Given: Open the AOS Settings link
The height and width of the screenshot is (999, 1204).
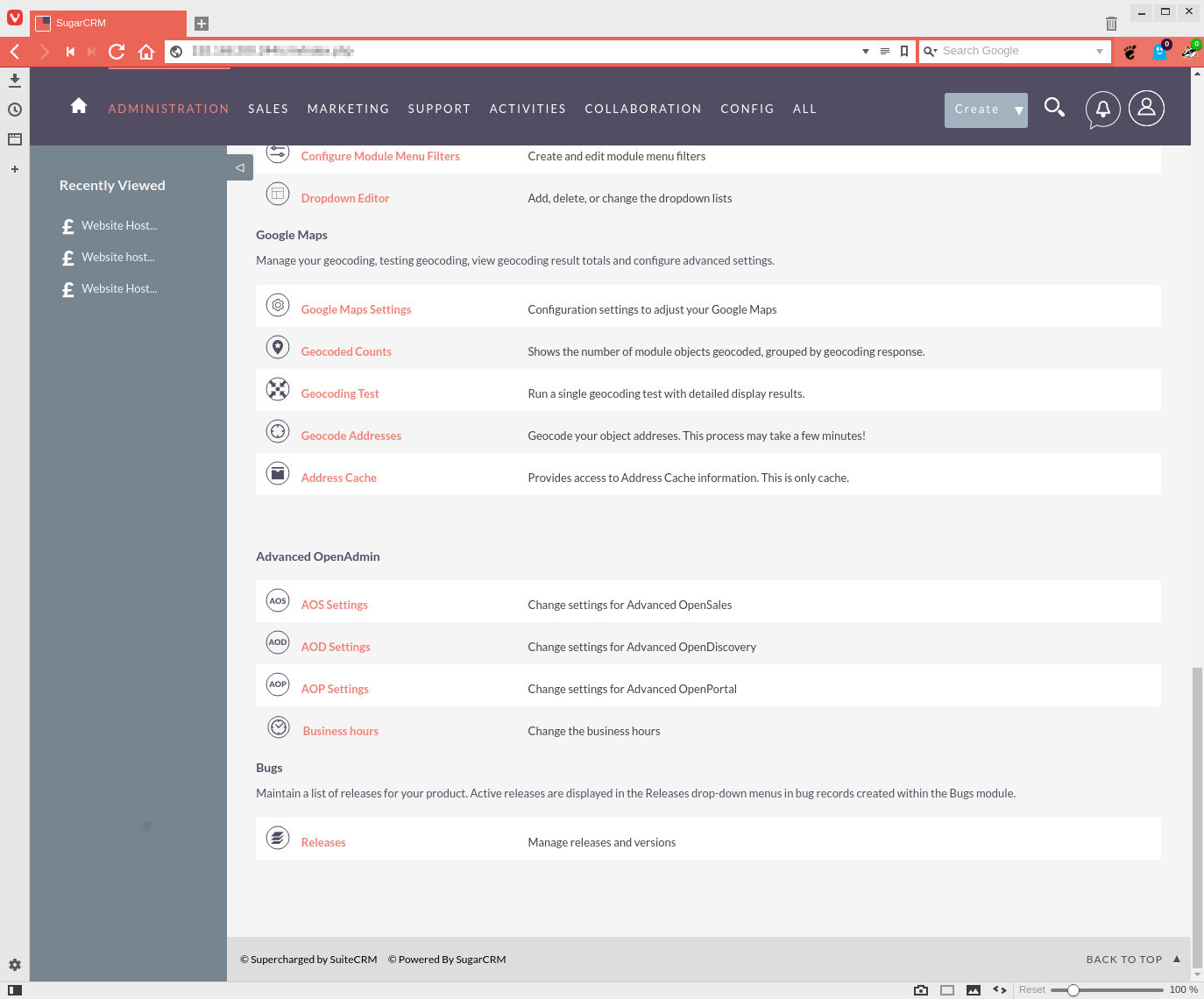Looking at the screenshot, I should click(x=334, y=605).
